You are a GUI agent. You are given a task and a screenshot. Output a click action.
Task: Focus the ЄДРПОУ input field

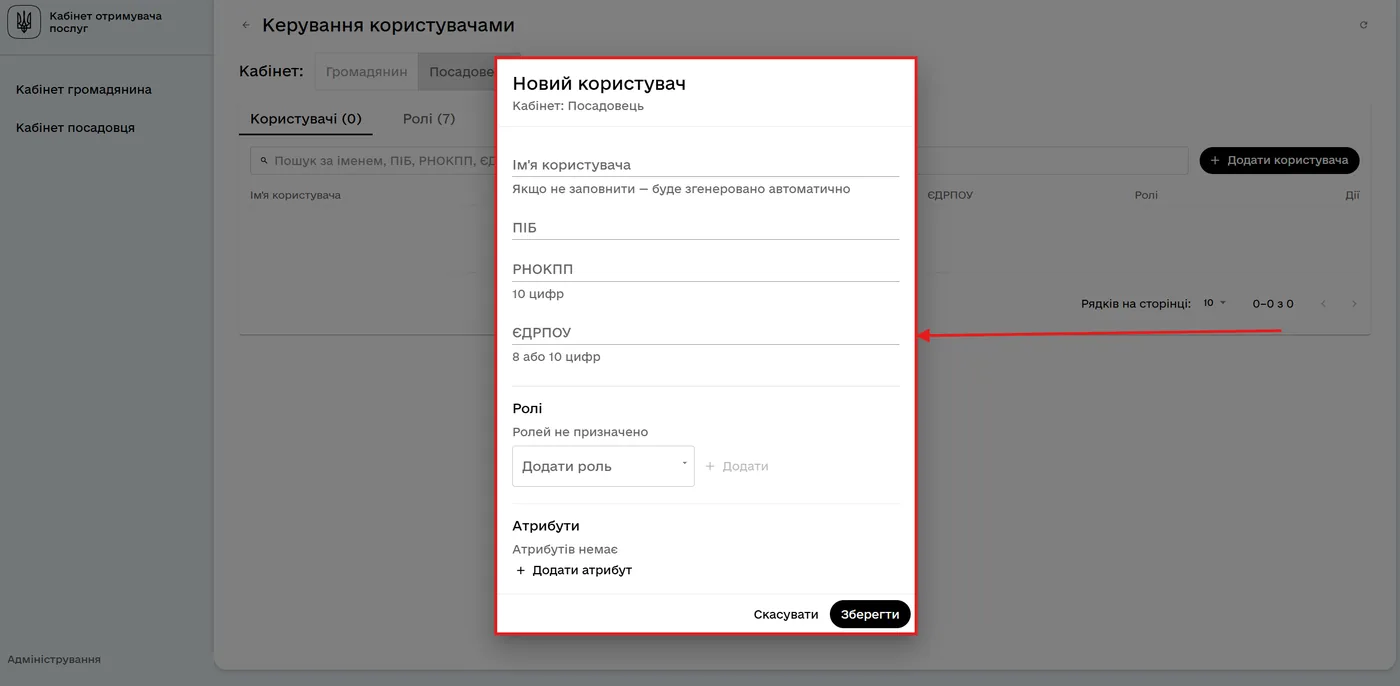point(706,333)
